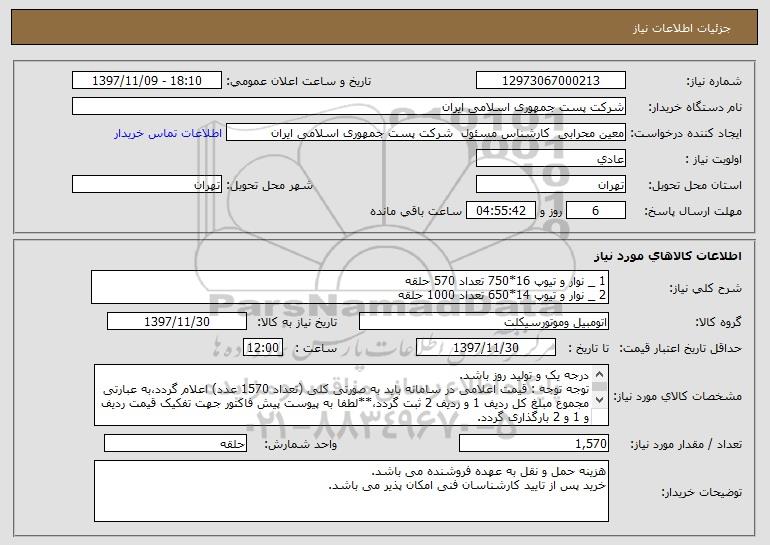Click the scroll up arrow in specifications box
Screen dimensions: 770x545
[x=599, y=375]
